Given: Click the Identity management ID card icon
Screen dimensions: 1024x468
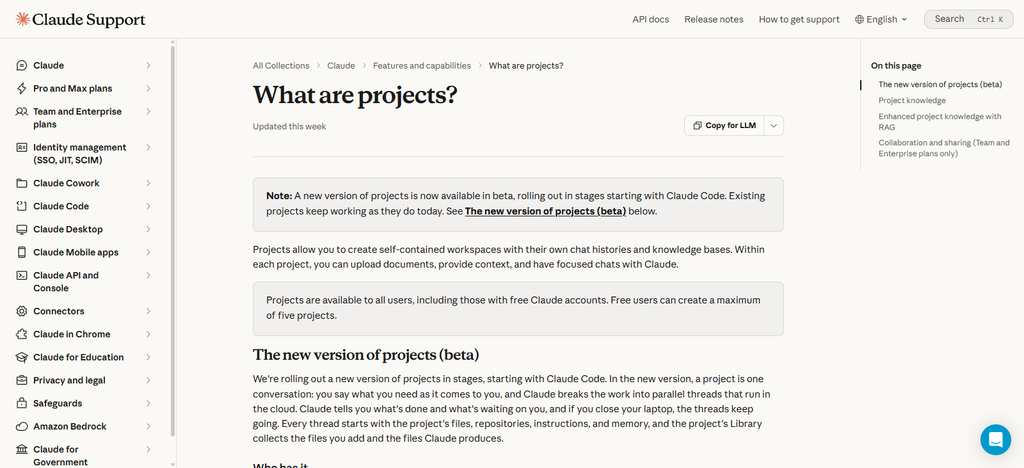Looking at the screenshot, I should pos(22,148).
